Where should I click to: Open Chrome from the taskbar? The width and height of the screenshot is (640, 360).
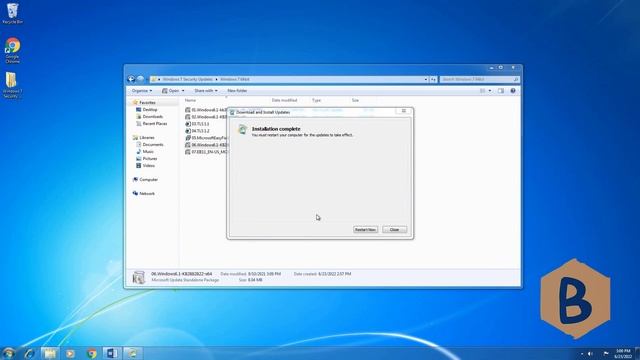tap(91, 353)
